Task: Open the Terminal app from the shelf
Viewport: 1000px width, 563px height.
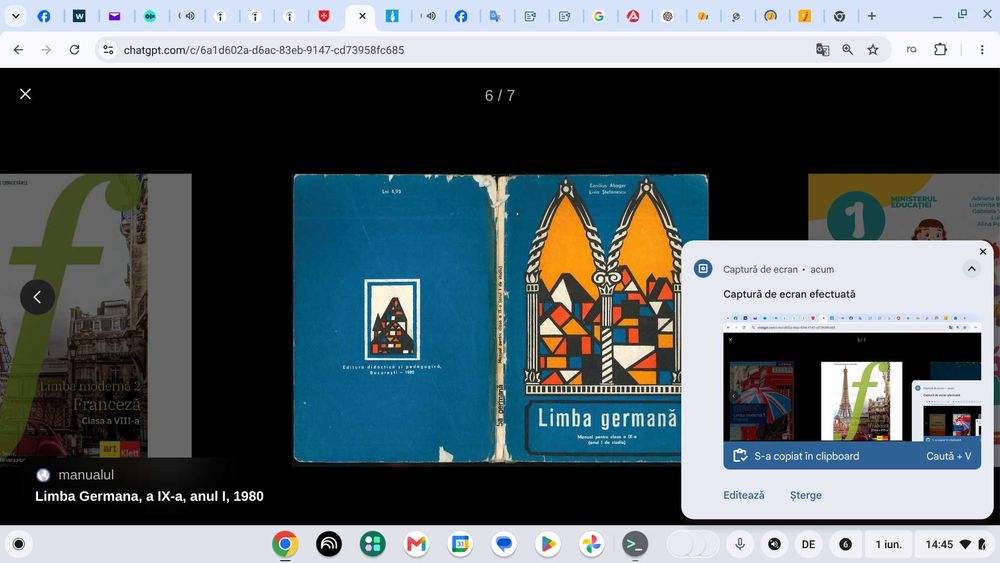Action: coord(635,544)
